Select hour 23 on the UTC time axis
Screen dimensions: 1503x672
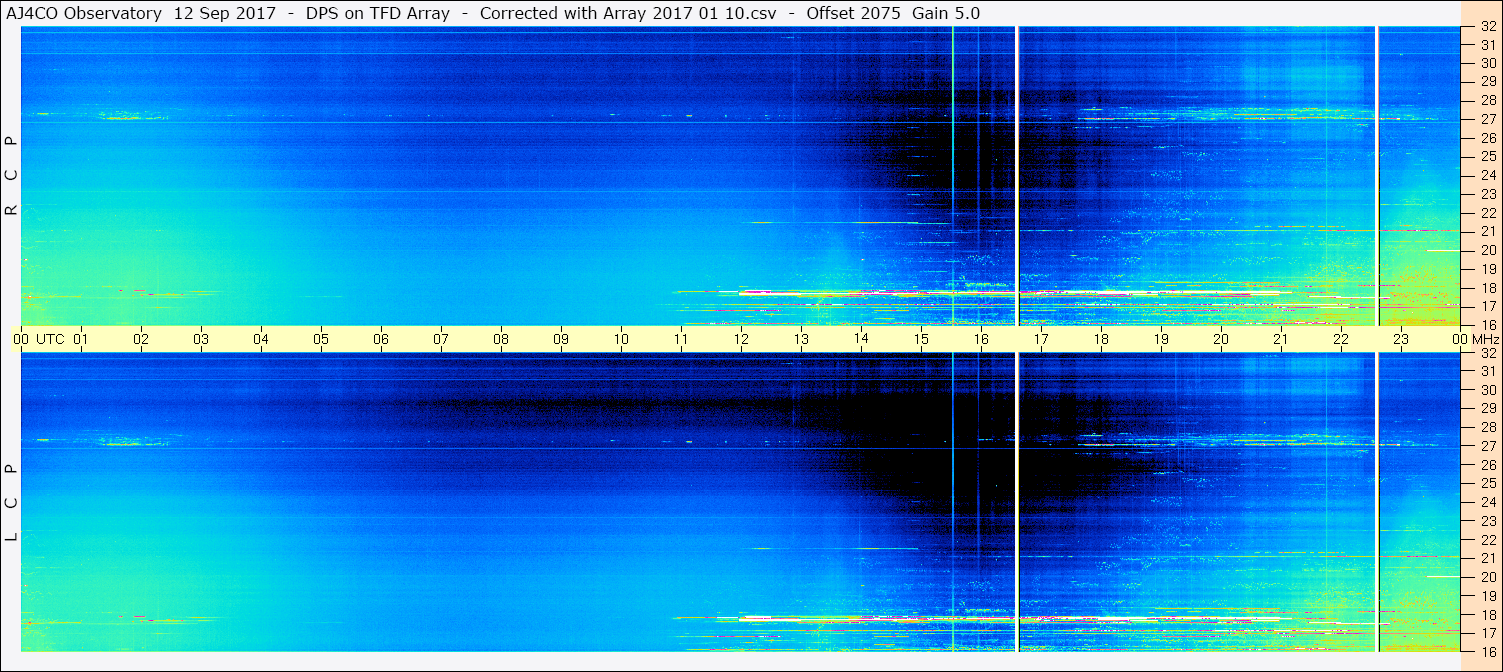point(1401,340)
